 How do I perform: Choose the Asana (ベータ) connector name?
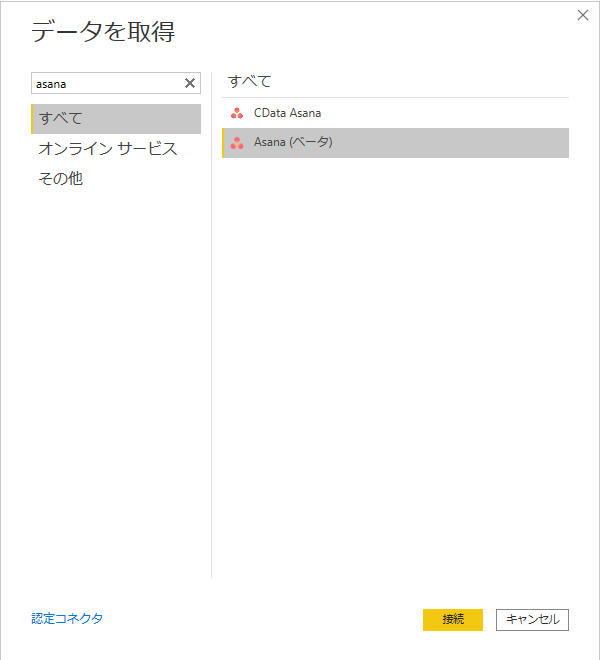[293, 142]
